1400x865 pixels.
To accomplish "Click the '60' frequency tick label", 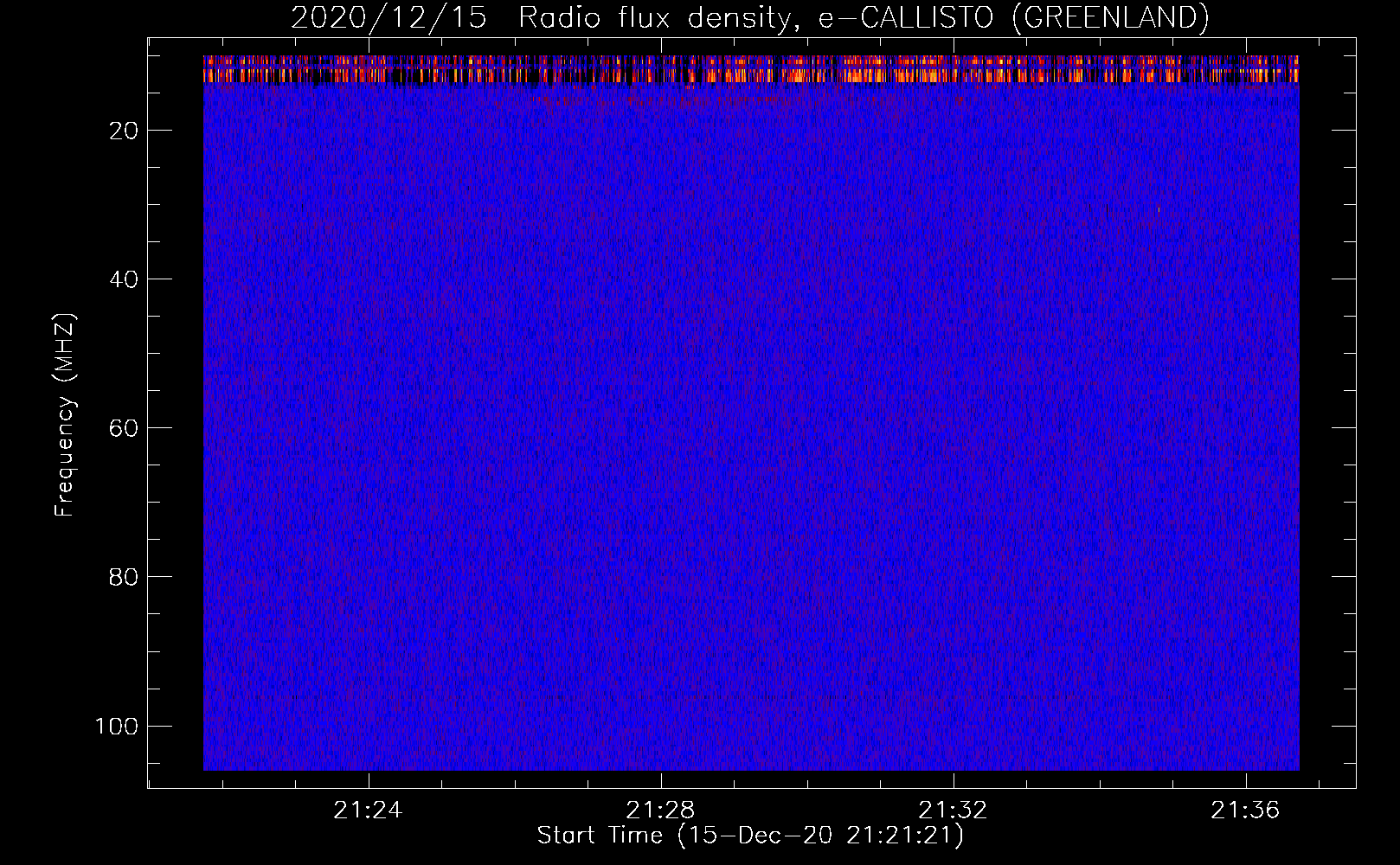I will (124, 428).
